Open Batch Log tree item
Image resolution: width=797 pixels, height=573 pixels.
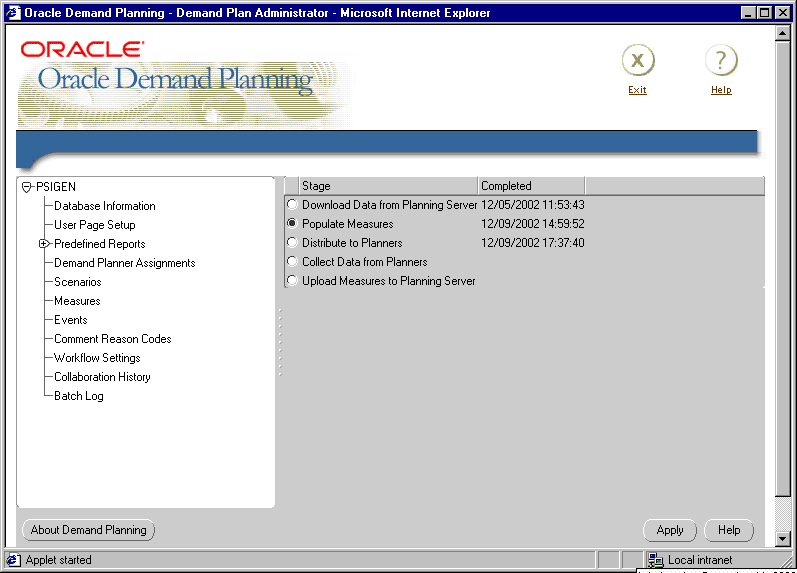coord(79,396)
